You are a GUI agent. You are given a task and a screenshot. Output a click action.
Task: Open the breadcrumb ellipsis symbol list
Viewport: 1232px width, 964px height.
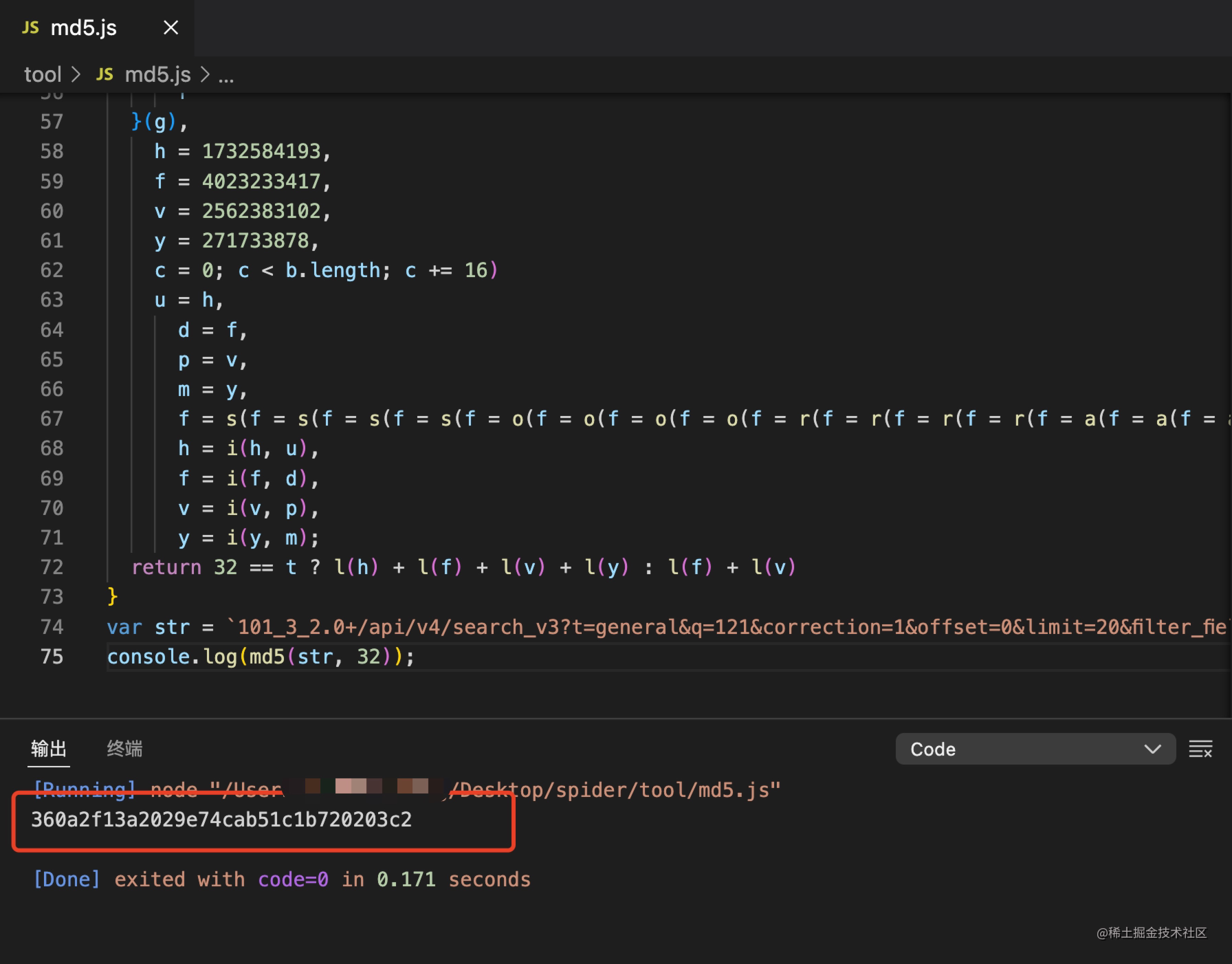(x=226, y=76)
